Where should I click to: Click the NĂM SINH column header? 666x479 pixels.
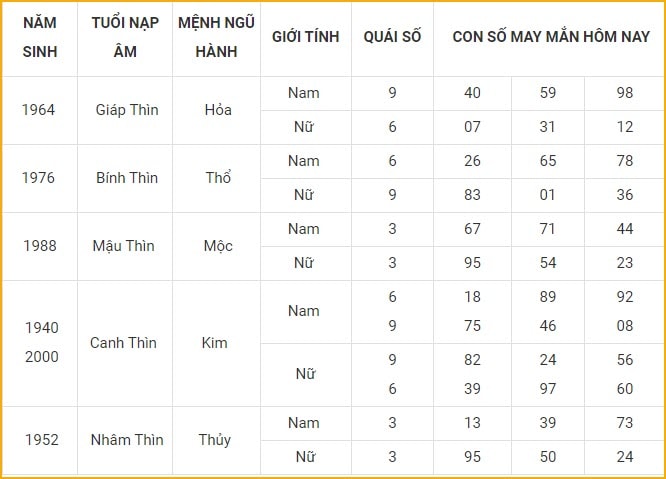(x=40, y=37)
